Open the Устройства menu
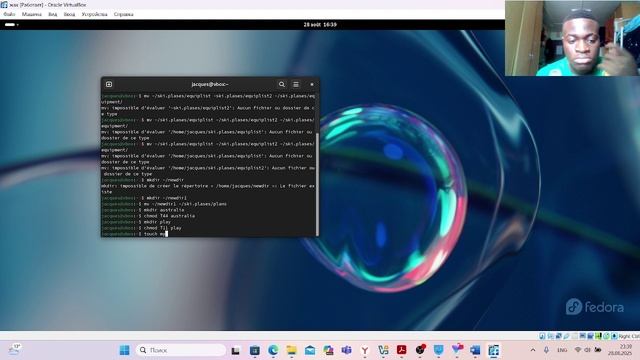Screen dimensions: 640x360 [x=94, y=14]
